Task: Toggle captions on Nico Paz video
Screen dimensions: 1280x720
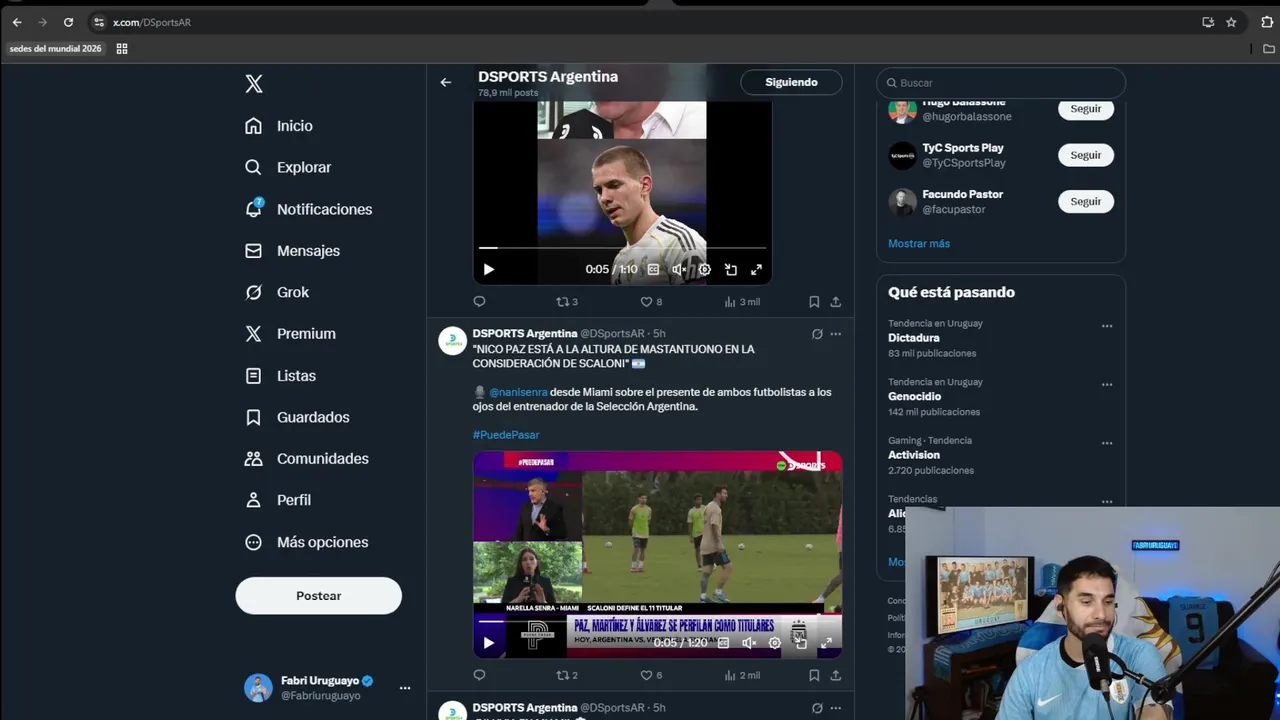Action: click(x=723, y=643)
